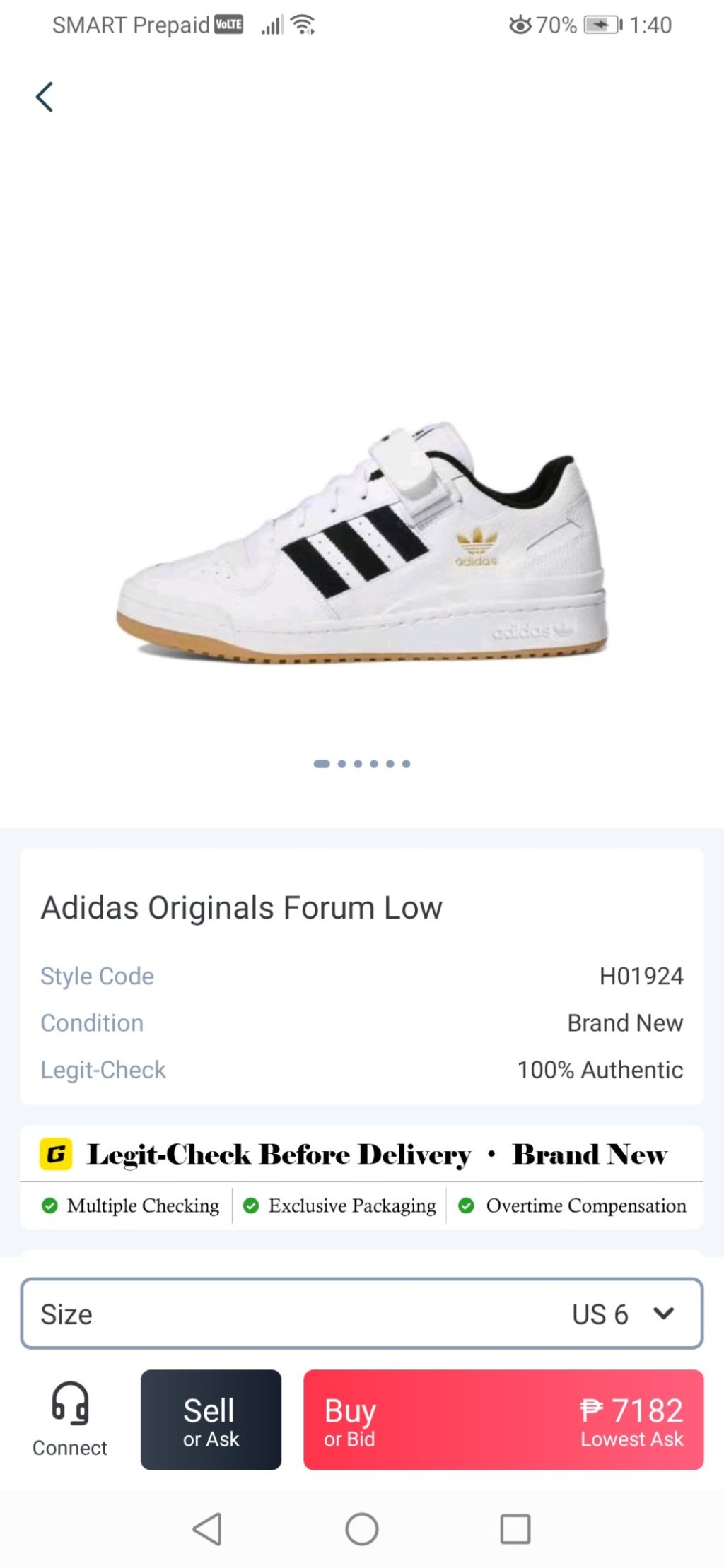Open Android recent apps square
Viewport: 724px width, 1568px height.
pos(515,1529)
